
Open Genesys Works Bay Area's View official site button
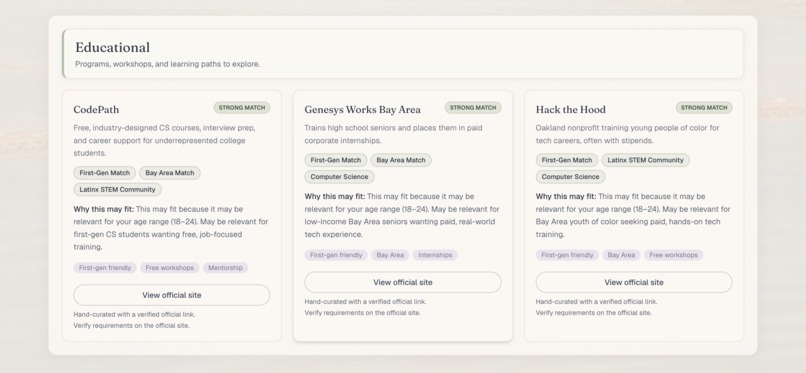tap(402, 282)
